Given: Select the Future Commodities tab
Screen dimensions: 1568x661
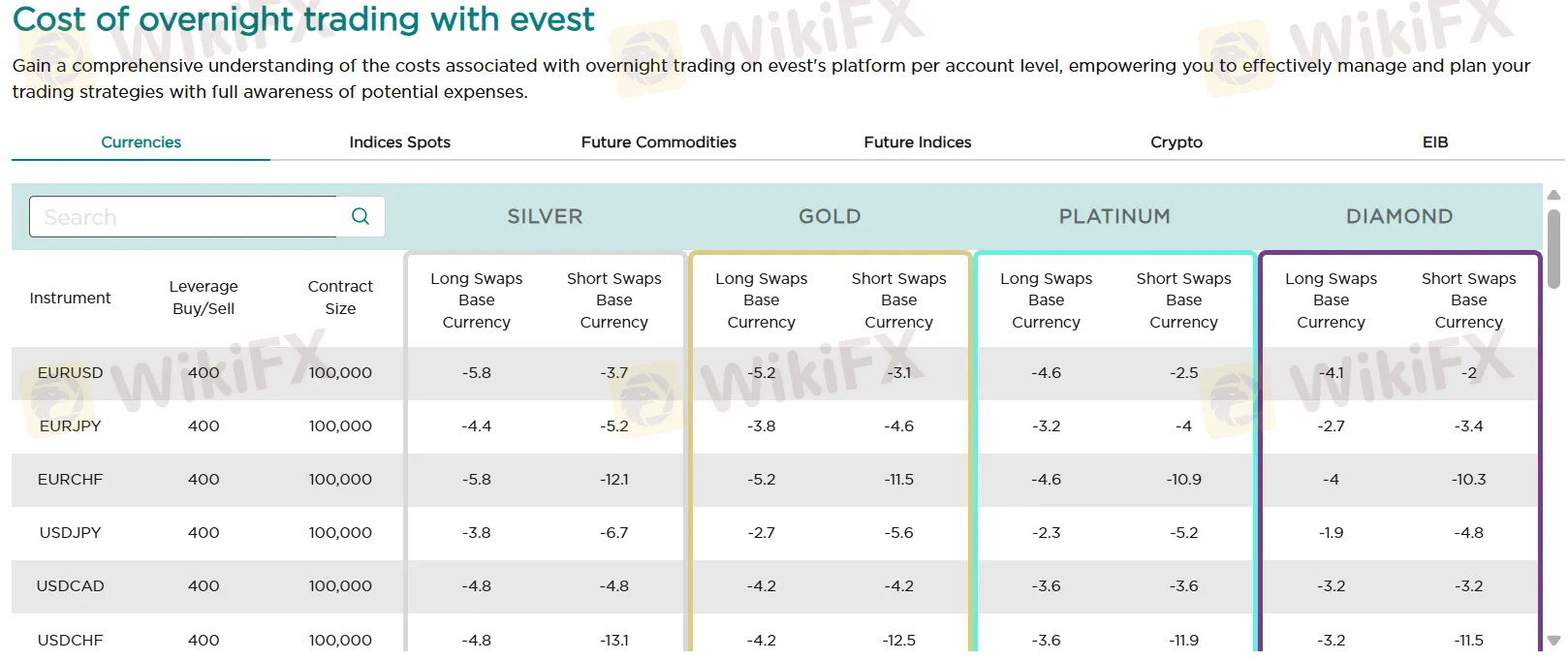Looking at the screenshot, I should point(658,142).
